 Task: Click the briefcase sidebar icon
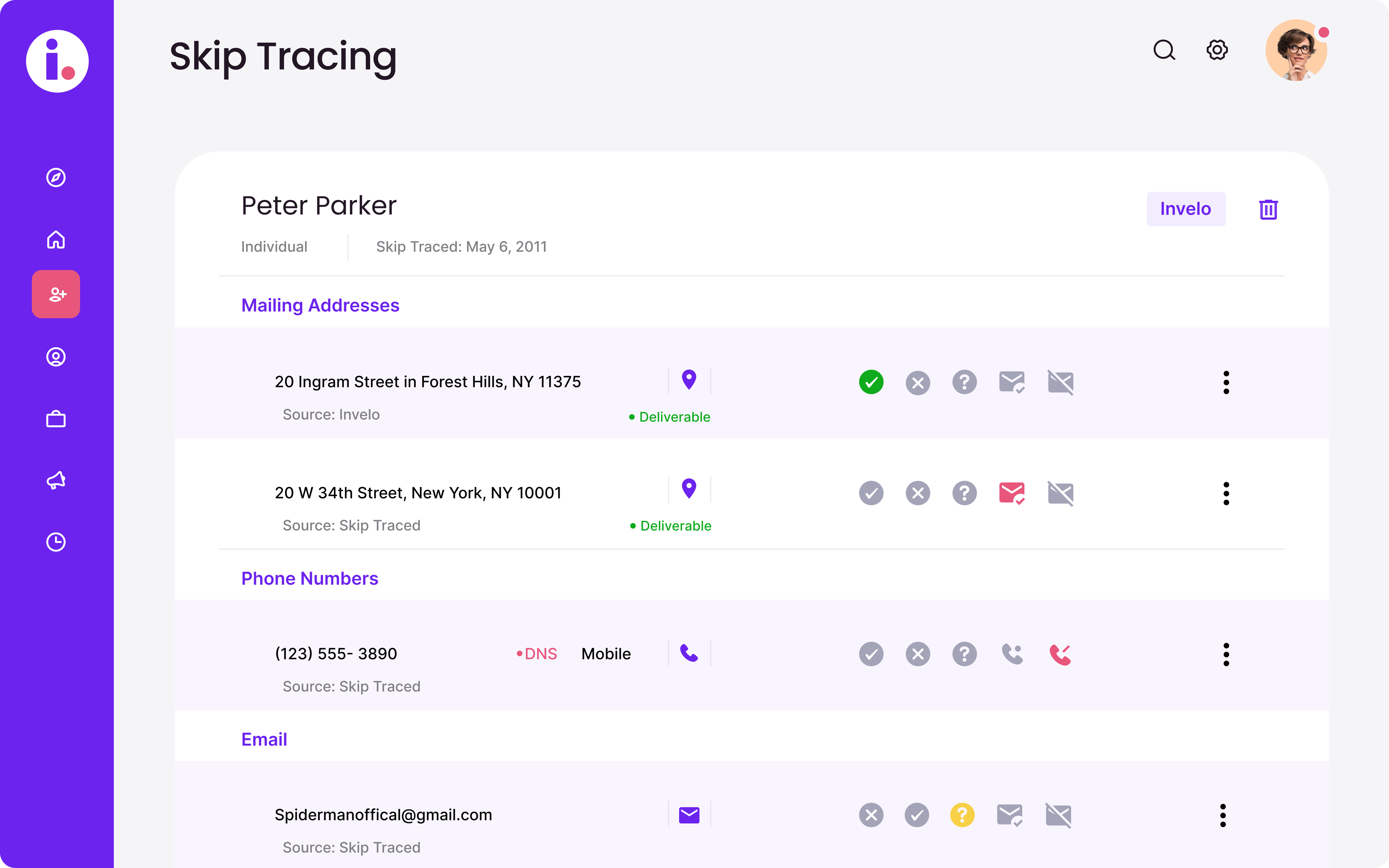[56, 419]
